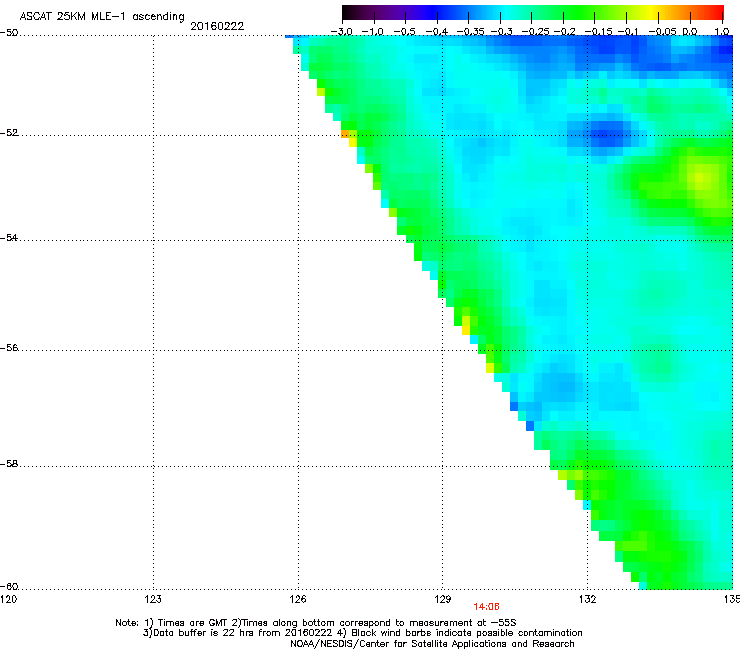This screenshot has width=740, height=650.
Task: Click the -0.35 color scale label
Action: coord(471,32)
